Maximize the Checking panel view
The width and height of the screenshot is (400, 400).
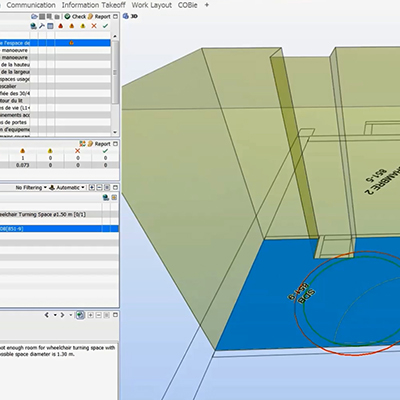(115, 16)
